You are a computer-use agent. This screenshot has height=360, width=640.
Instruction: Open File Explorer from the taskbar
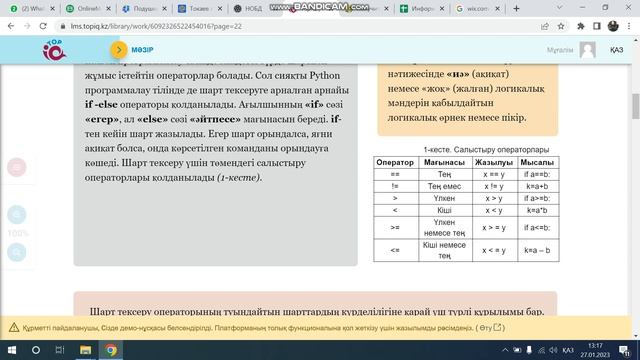click(85, 350)
